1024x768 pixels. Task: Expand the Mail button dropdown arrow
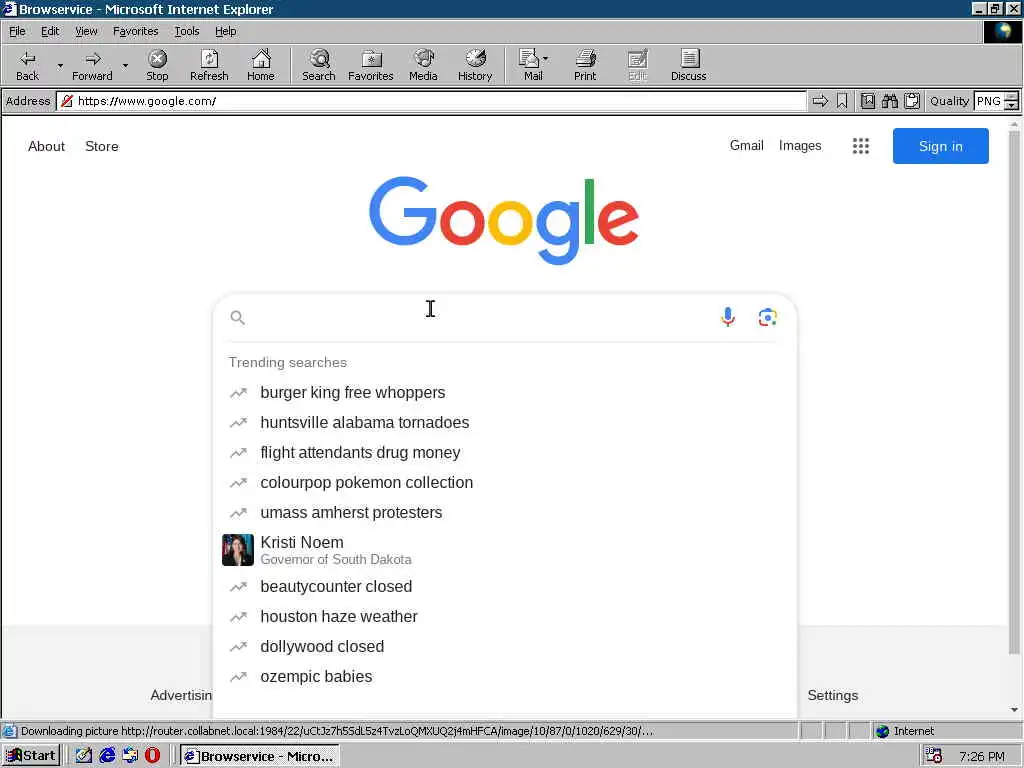[x=545, y=59]
